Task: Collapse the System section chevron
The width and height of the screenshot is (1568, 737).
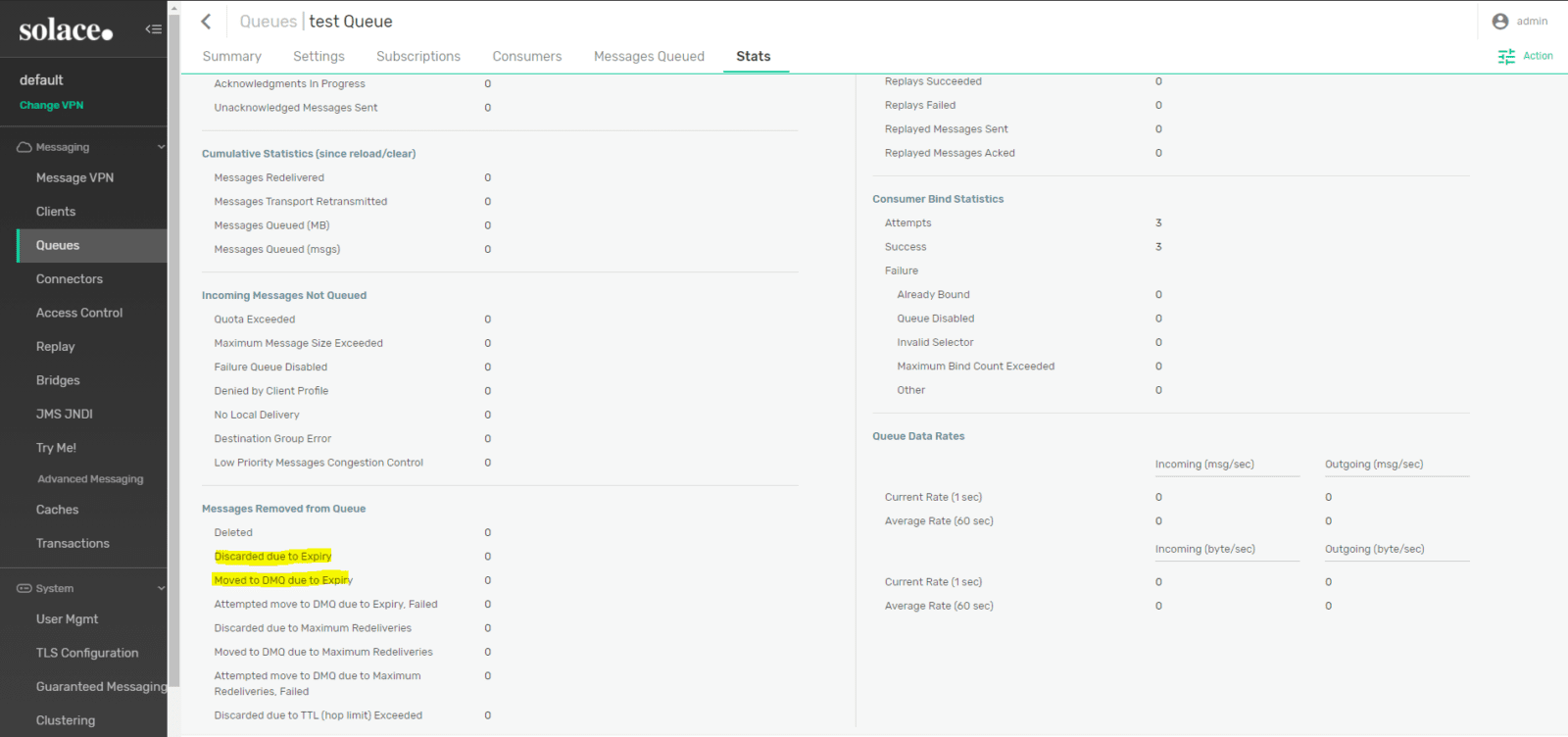Action: click(161, 588)
